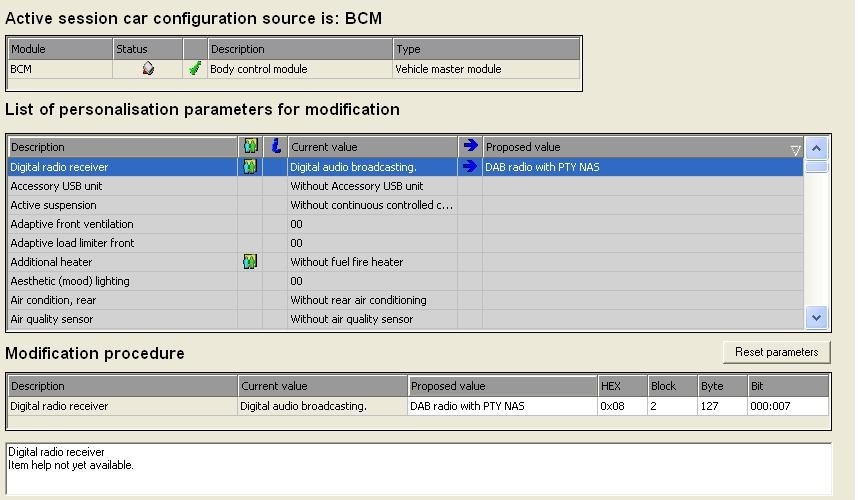Viewport: 858px width, 500px height.
Task: Select the Accessory USB unit row
Action: [405, 186]
